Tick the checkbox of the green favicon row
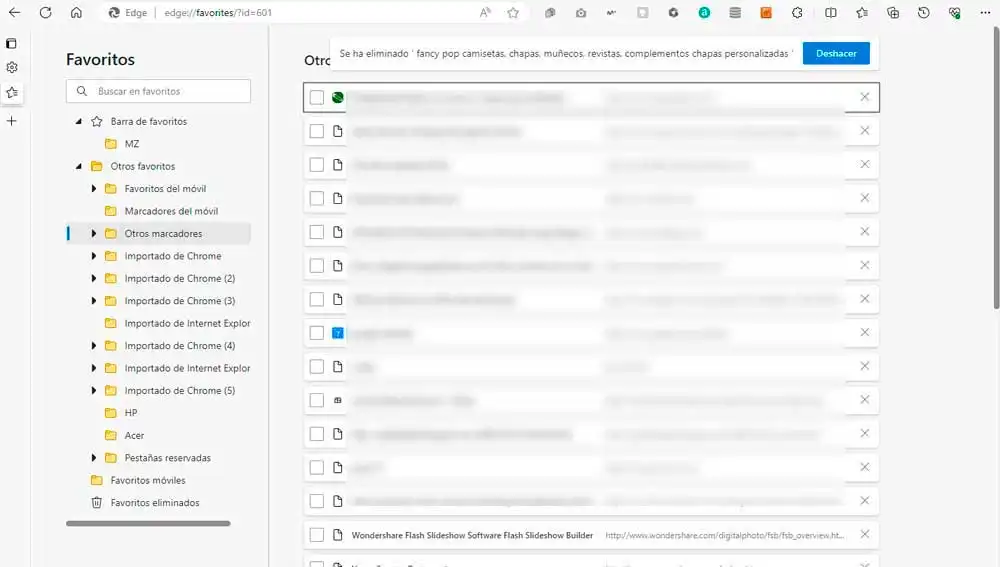 (316, 98)
